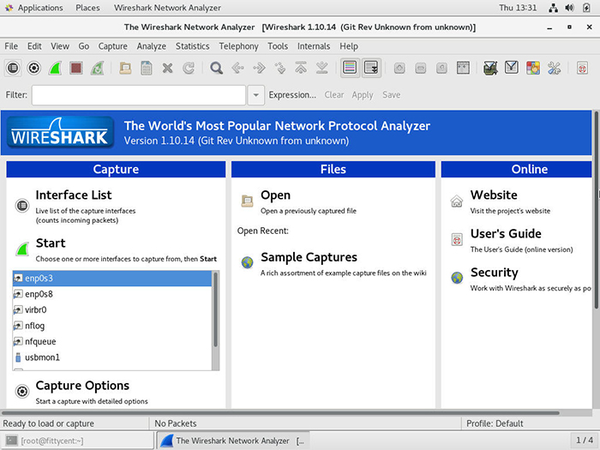This screenshot has width=600, height=450.
Task: Open a capture file toolbar icon
Action: pos(125,68)
